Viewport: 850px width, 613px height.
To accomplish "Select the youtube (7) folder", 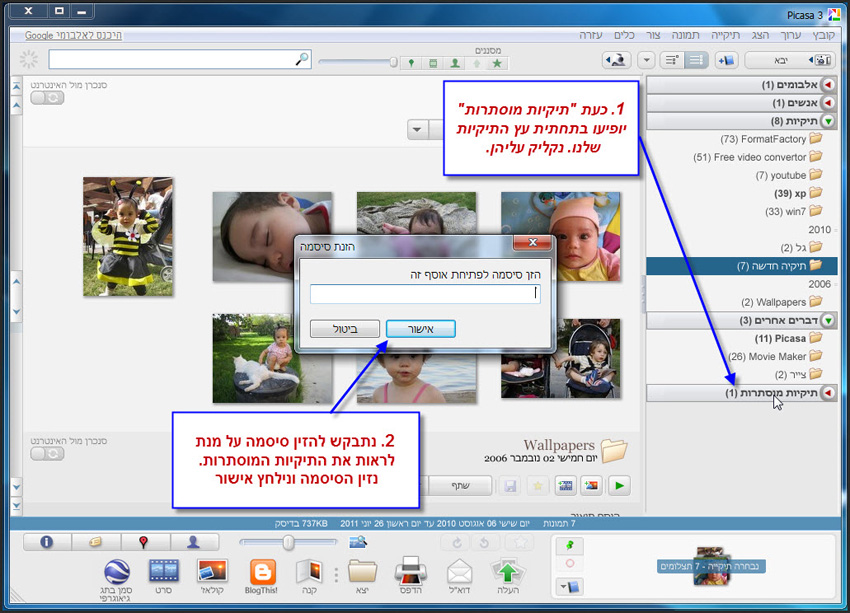I will point(789,175).
